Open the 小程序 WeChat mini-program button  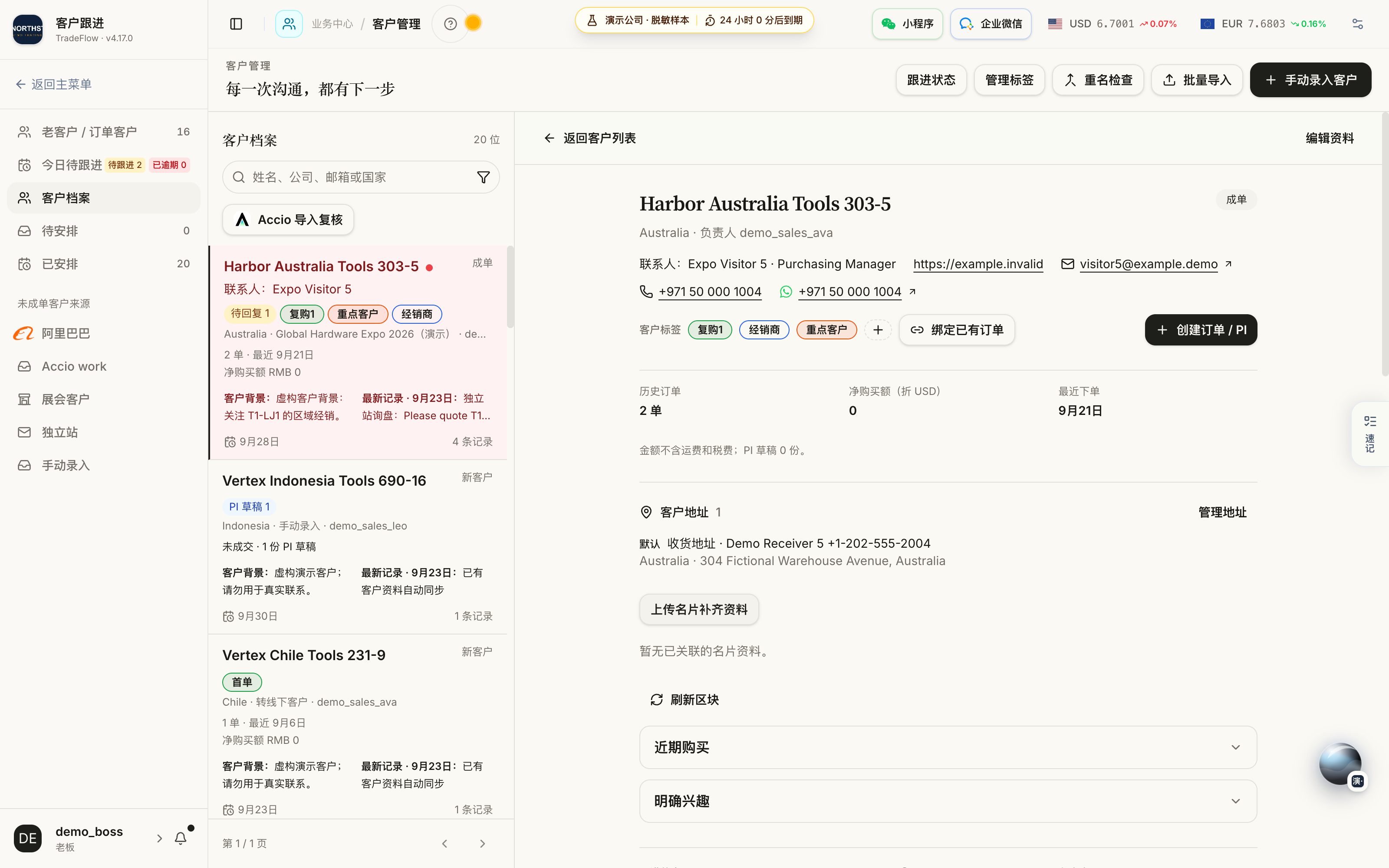click(x=908, y=23)
